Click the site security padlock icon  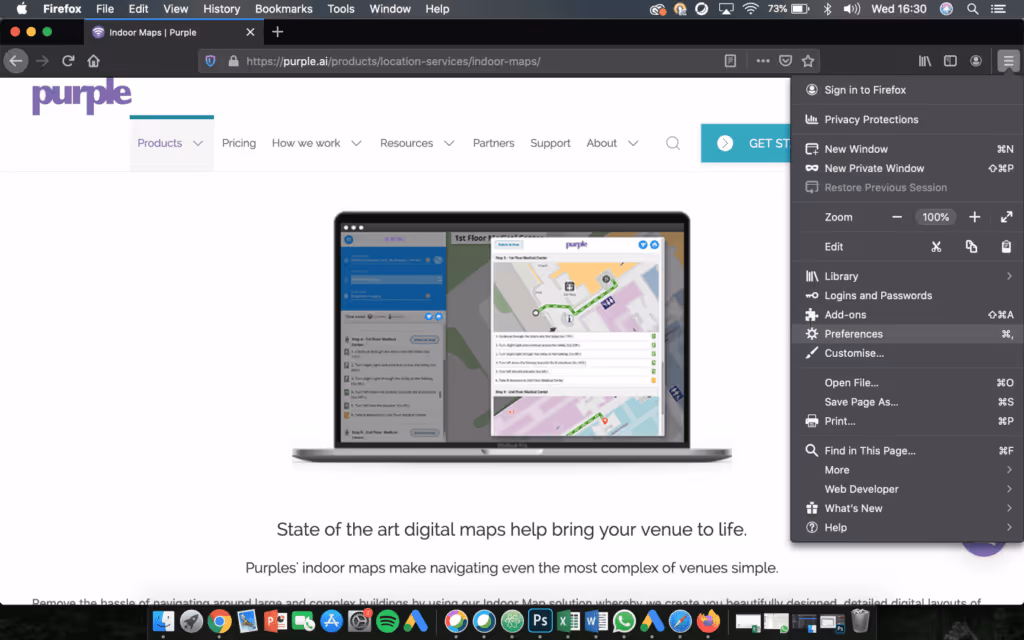pos(233,61)
